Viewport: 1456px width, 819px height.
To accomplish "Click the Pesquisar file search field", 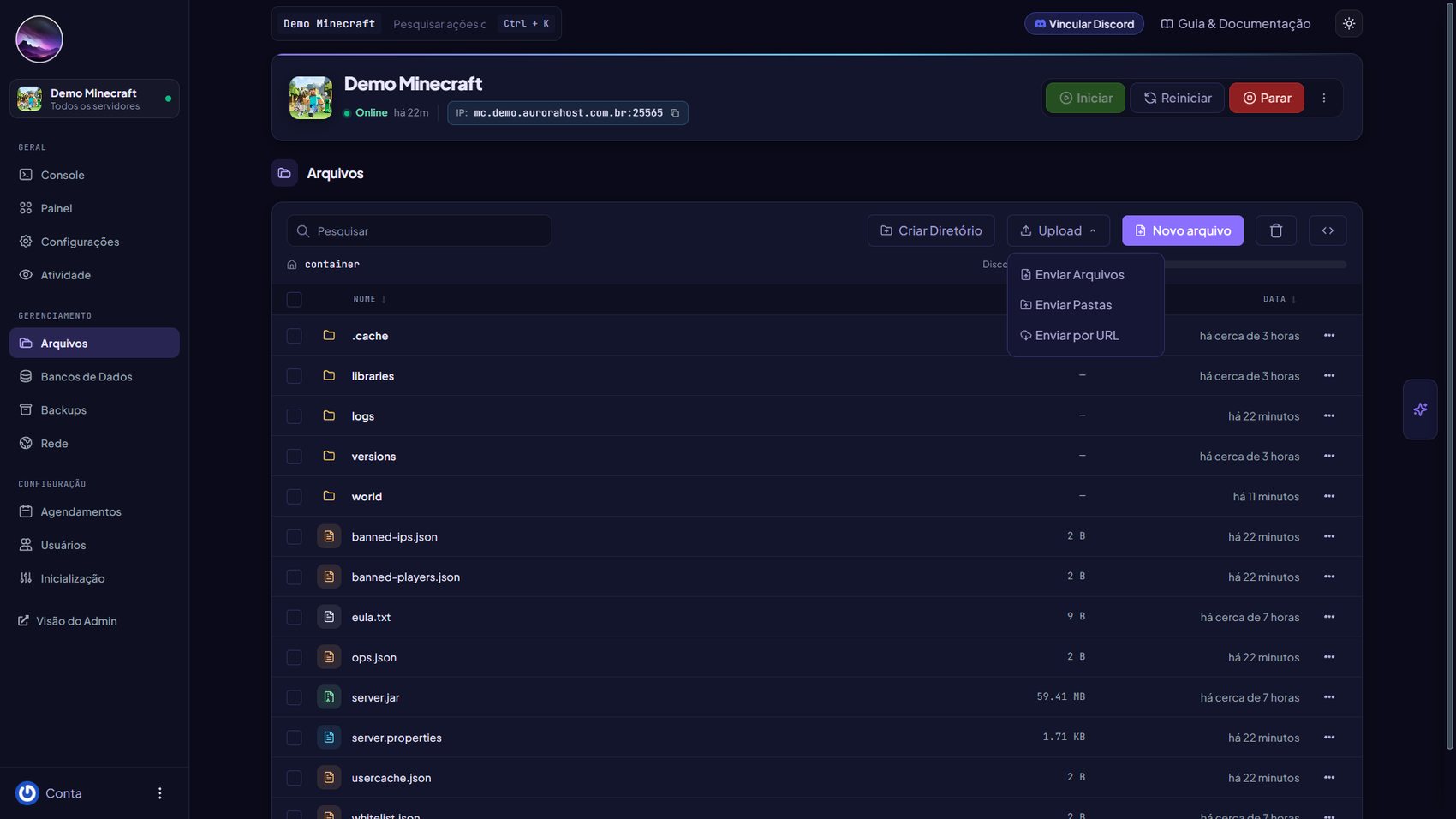I will (x=419, y=230).
